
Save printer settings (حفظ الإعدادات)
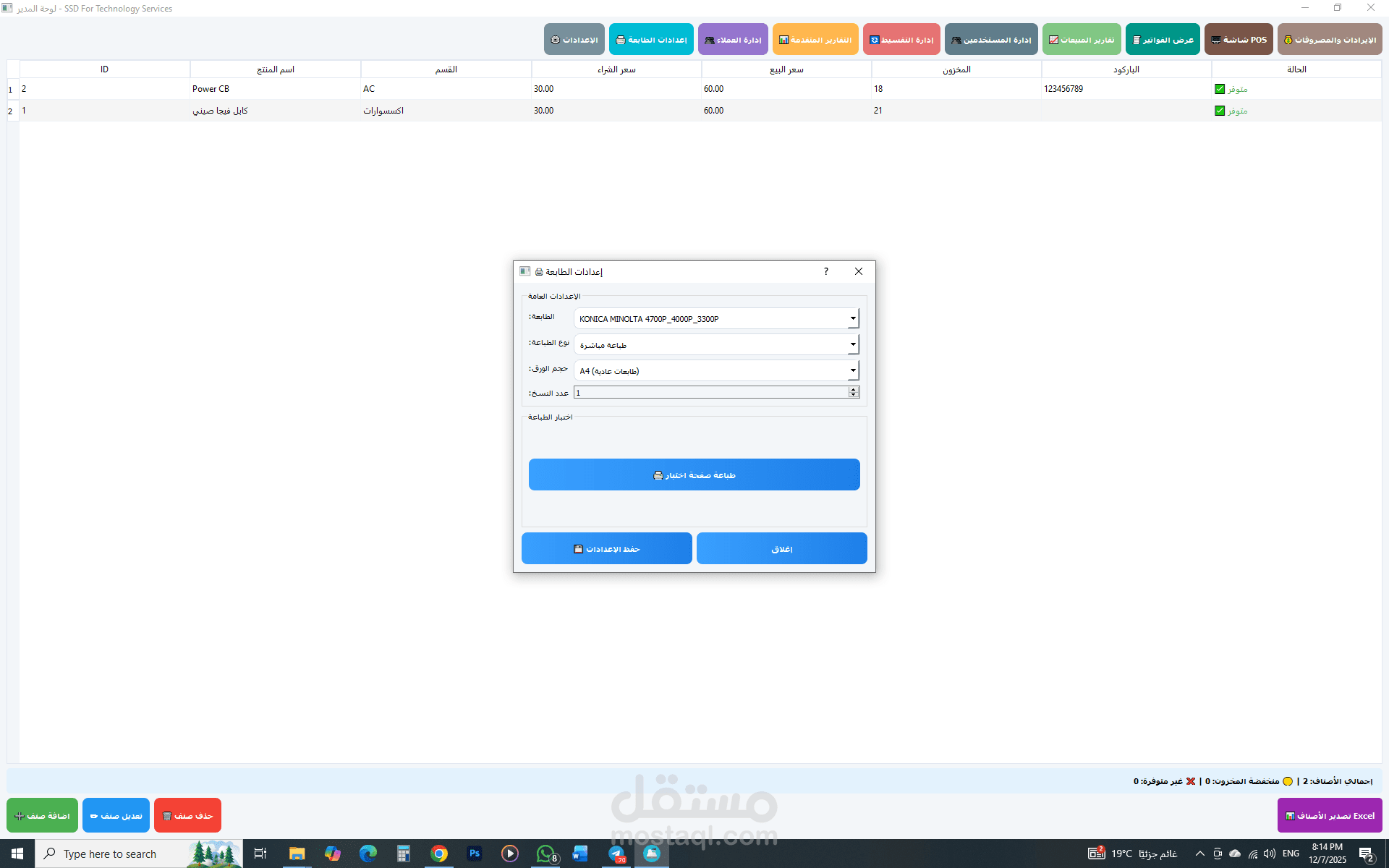coord(606,548)
